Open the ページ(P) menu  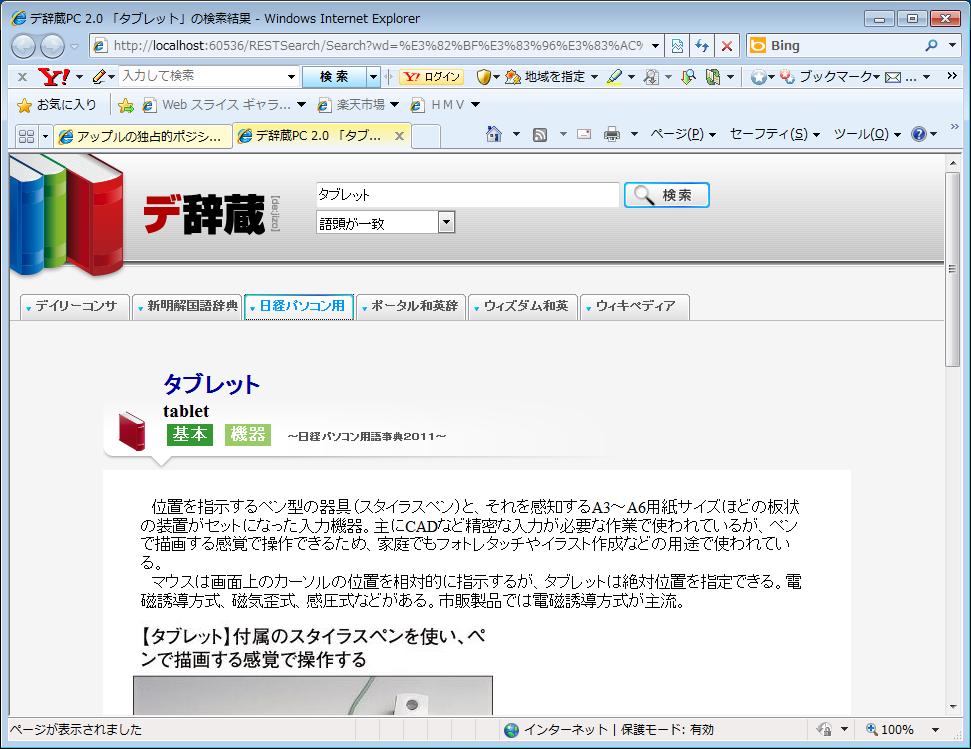coord(682,134)
